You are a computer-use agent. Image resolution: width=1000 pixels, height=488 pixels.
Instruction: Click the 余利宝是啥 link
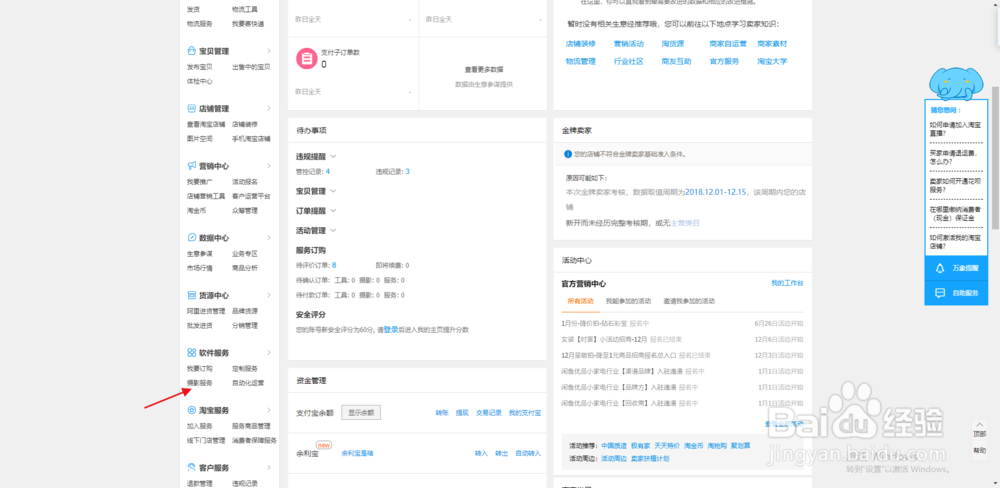click(x=357, y=453)
